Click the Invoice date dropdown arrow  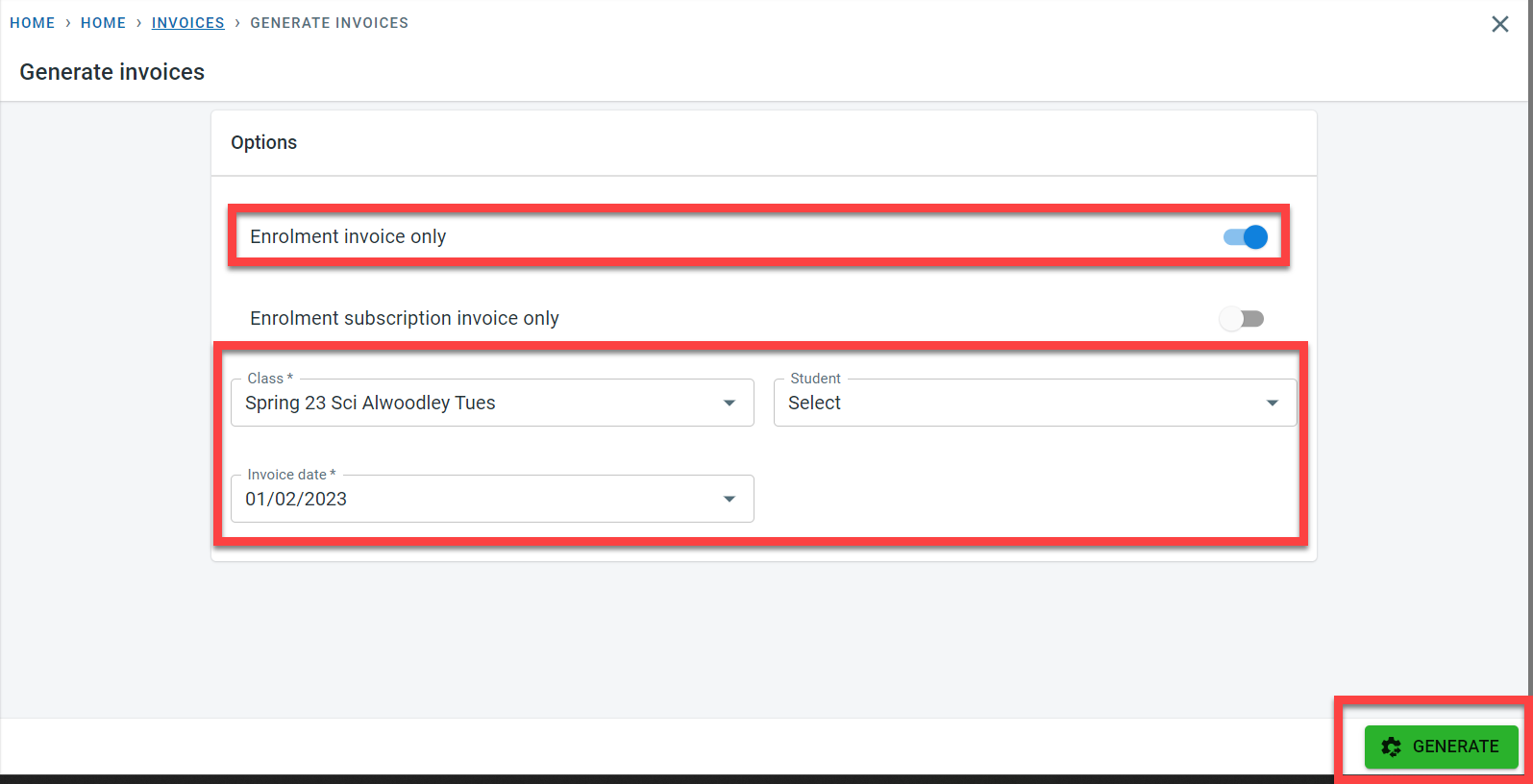coord(729,500)
